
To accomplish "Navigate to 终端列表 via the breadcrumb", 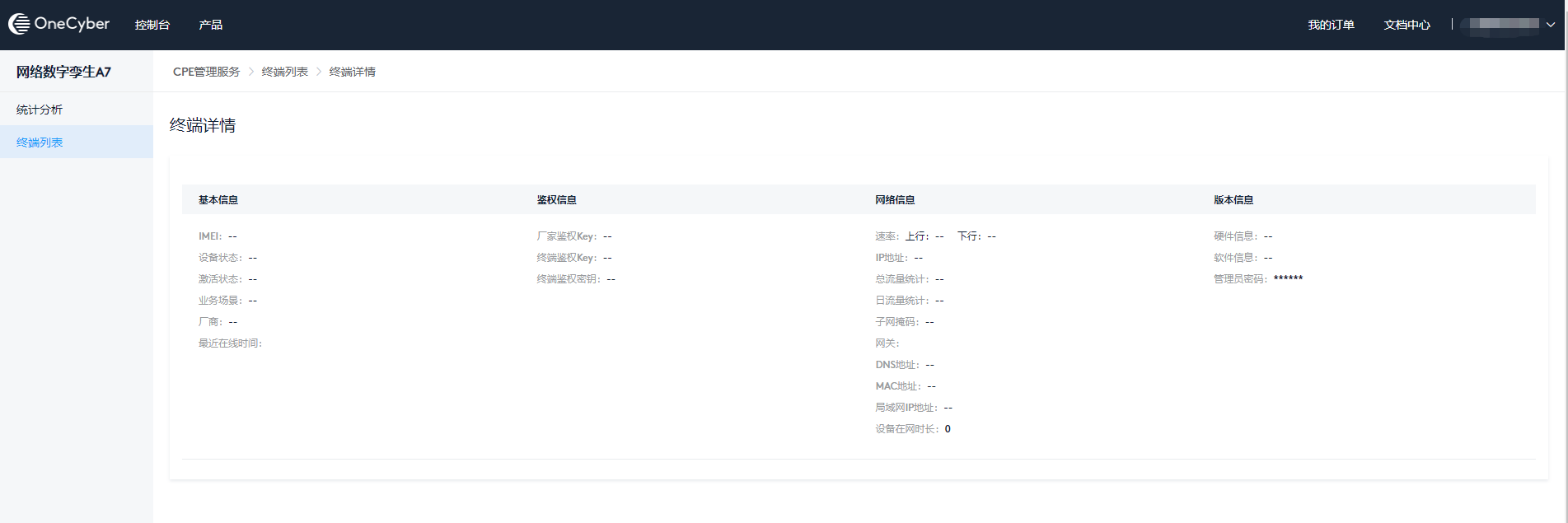I will 284,72.
